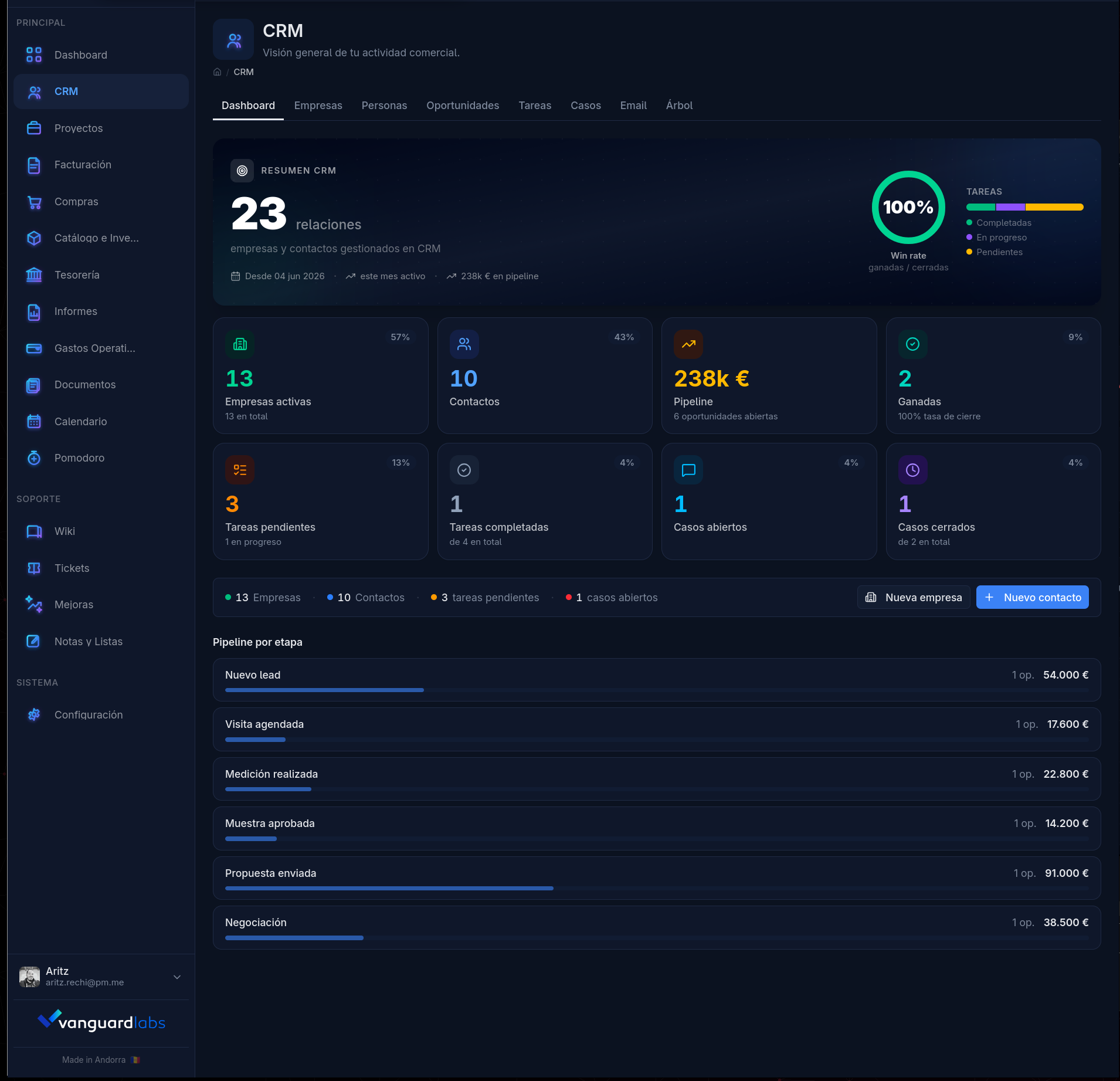Open the Mejoras sparkle icon
The image size is (1120, 1081).
click(x=34, y=605)
